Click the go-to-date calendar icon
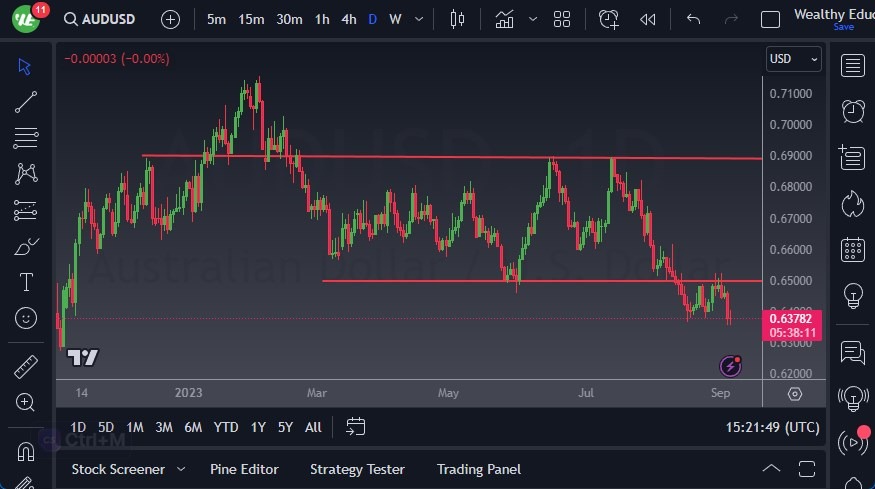875x489 pixels. [x=355, y=427]
